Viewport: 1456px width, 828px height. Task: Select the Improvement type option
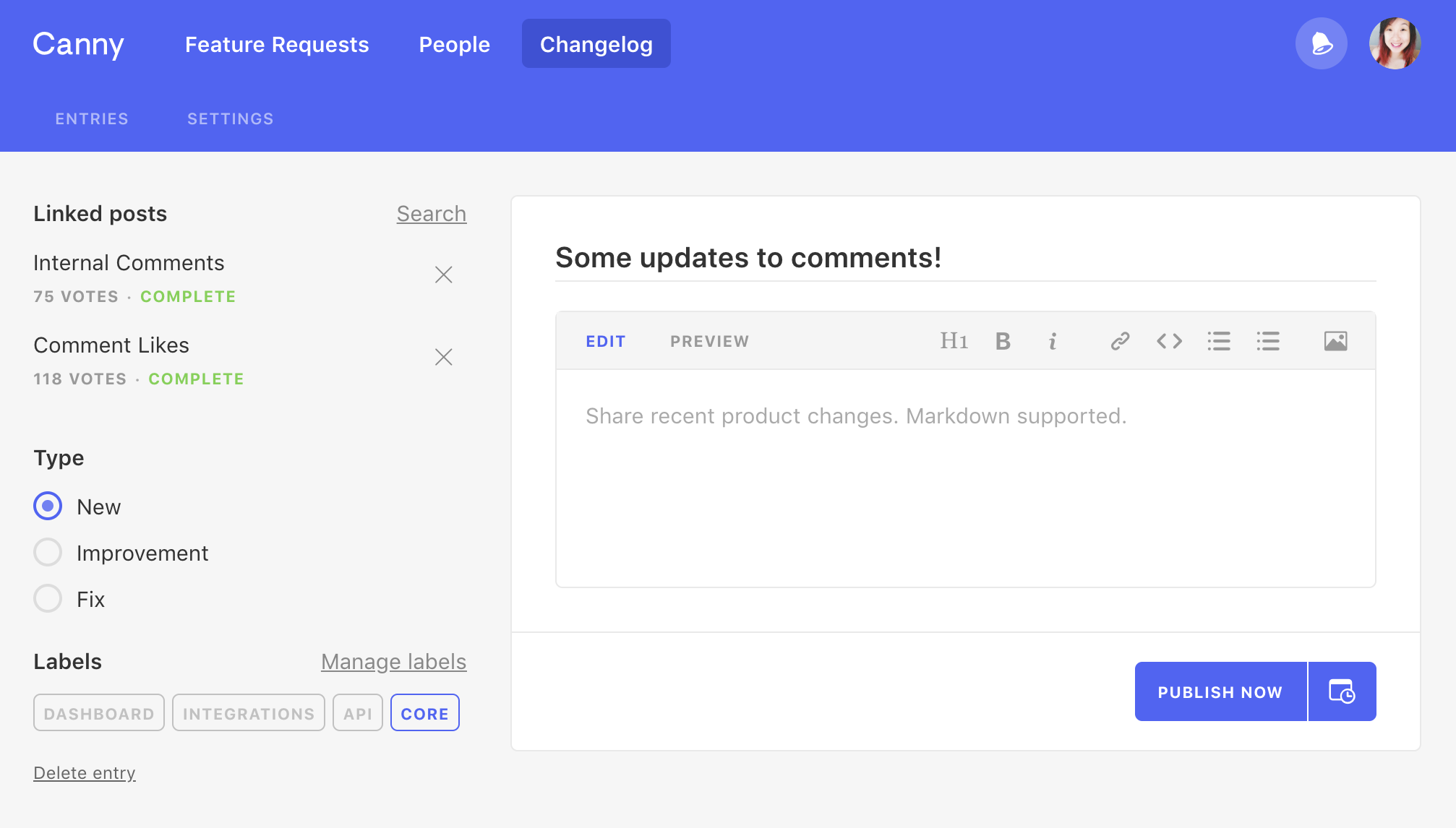48,552
